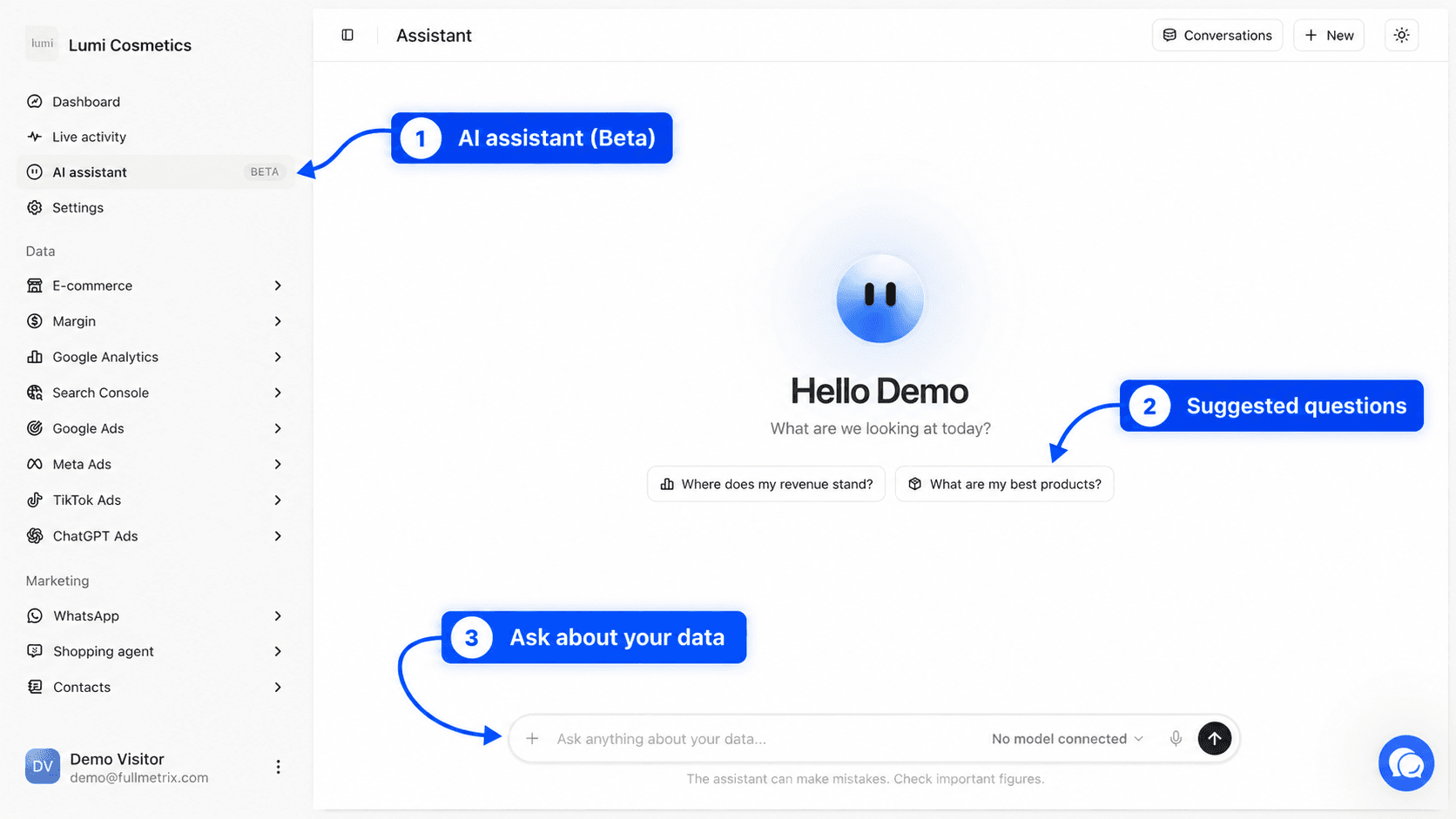Click the Google Analytics bar chart icon

pyautogui.click(x=35, y=357)
